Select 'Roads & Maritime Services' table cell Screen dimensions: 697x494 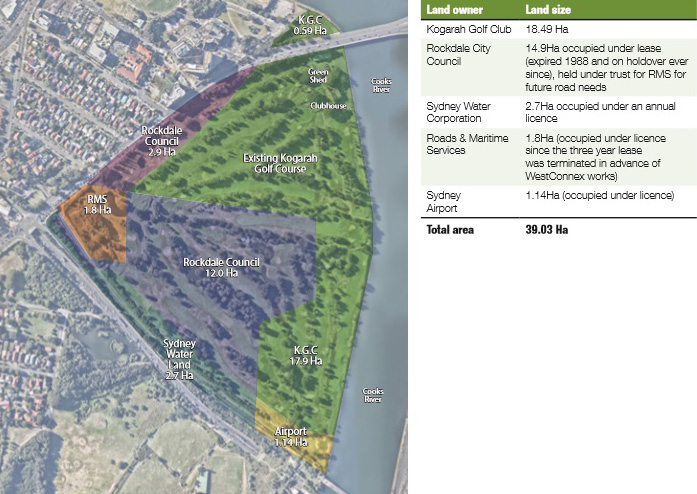pyautogui.click(x=467, y=144)
